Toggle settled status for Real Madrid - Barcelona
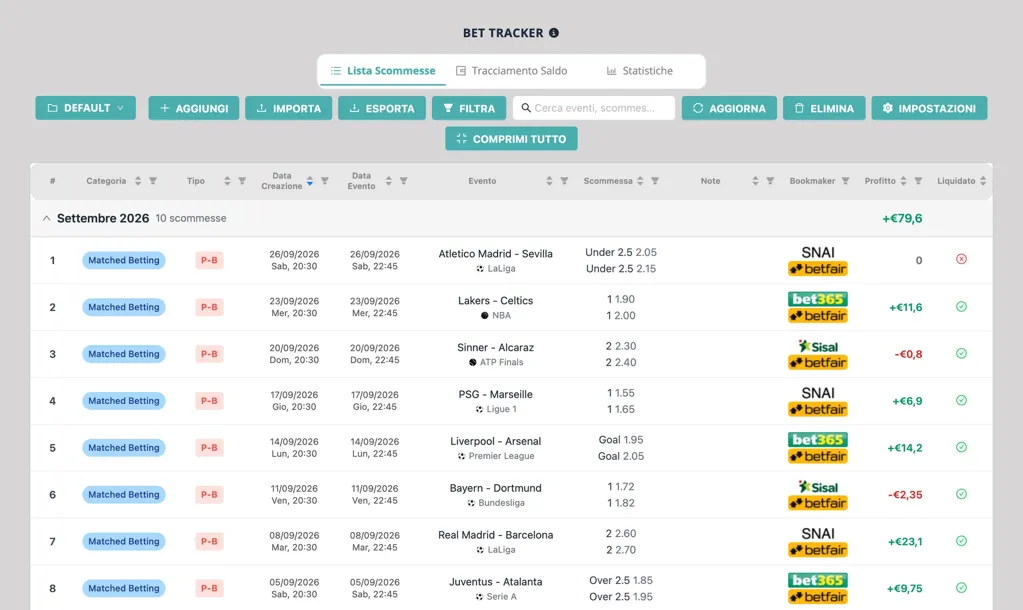The width and height of the screenshot is (1023, 610). tap(962, 541)
